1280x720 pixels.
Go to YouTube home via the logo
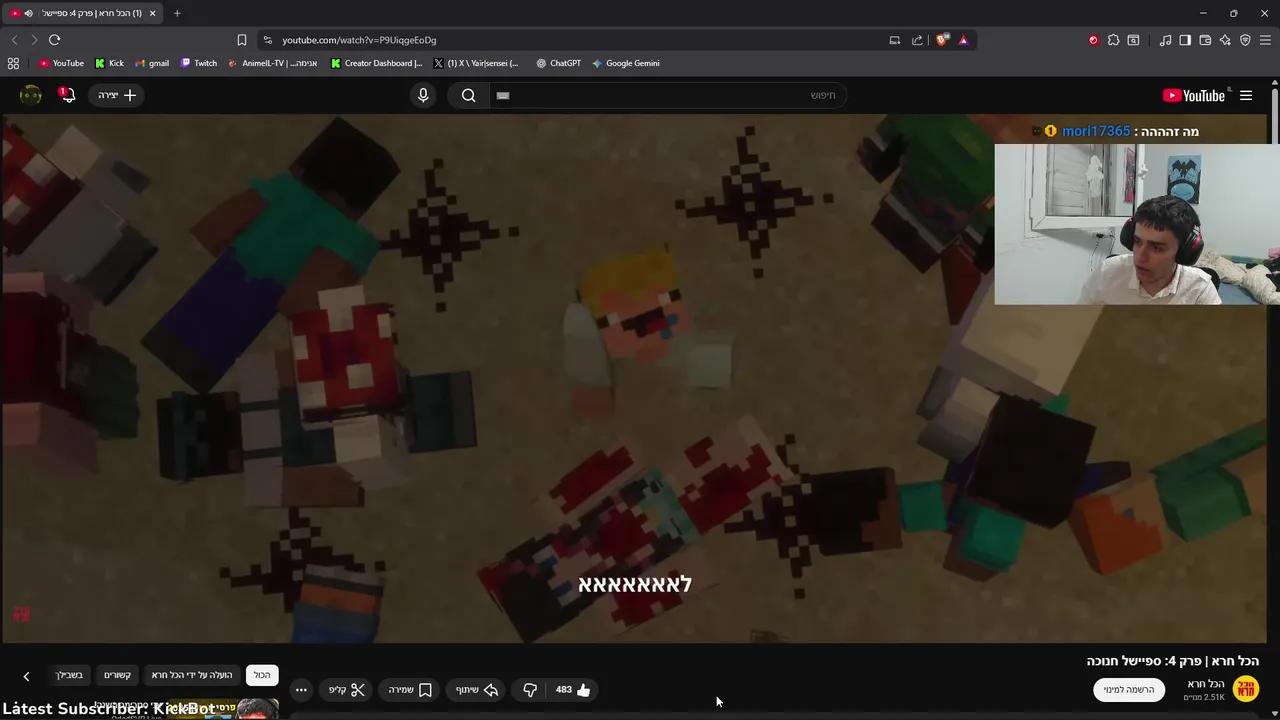point(1194,95)
